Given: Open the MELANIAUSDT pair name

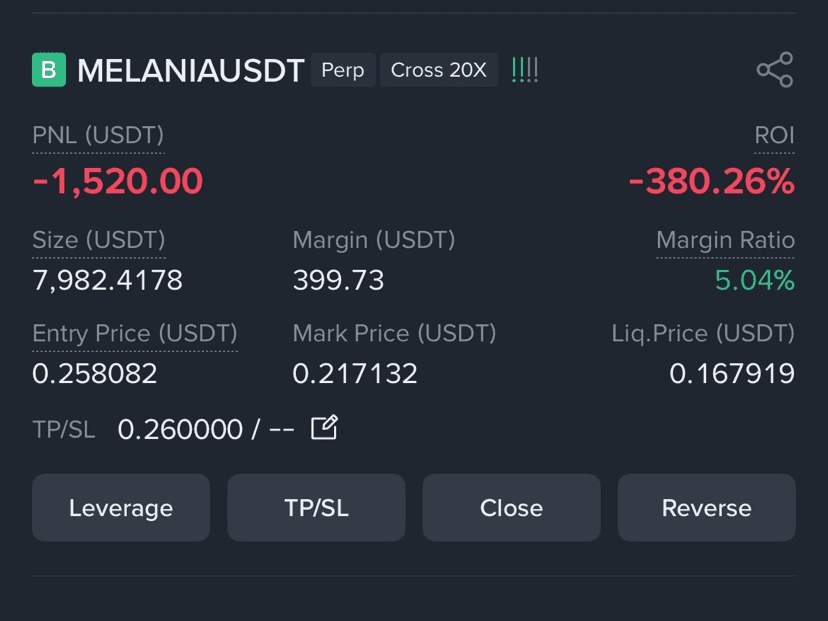Looking at the screenshot, I should tap(191, 70).
